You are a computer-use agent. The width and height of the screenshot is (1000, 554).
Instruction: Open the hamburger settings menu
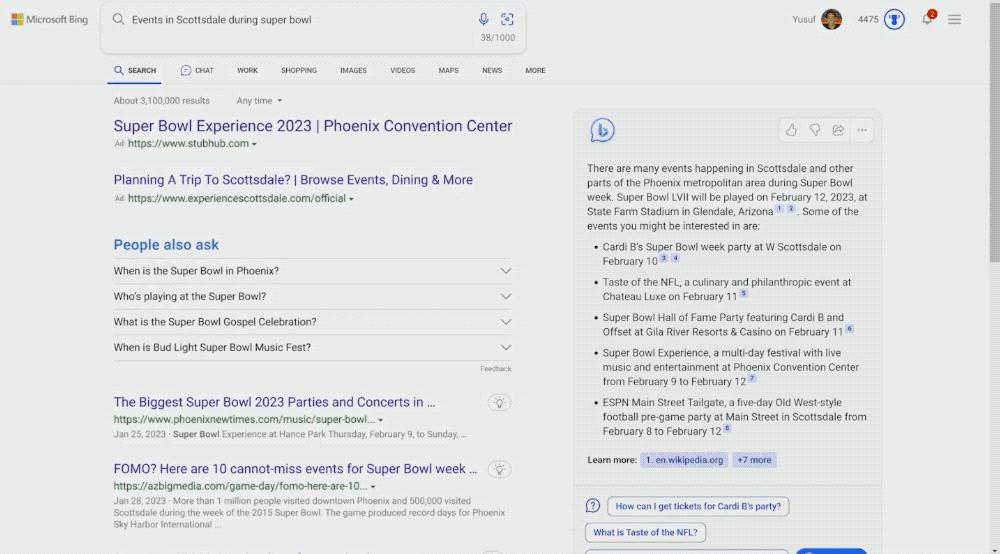955,19
